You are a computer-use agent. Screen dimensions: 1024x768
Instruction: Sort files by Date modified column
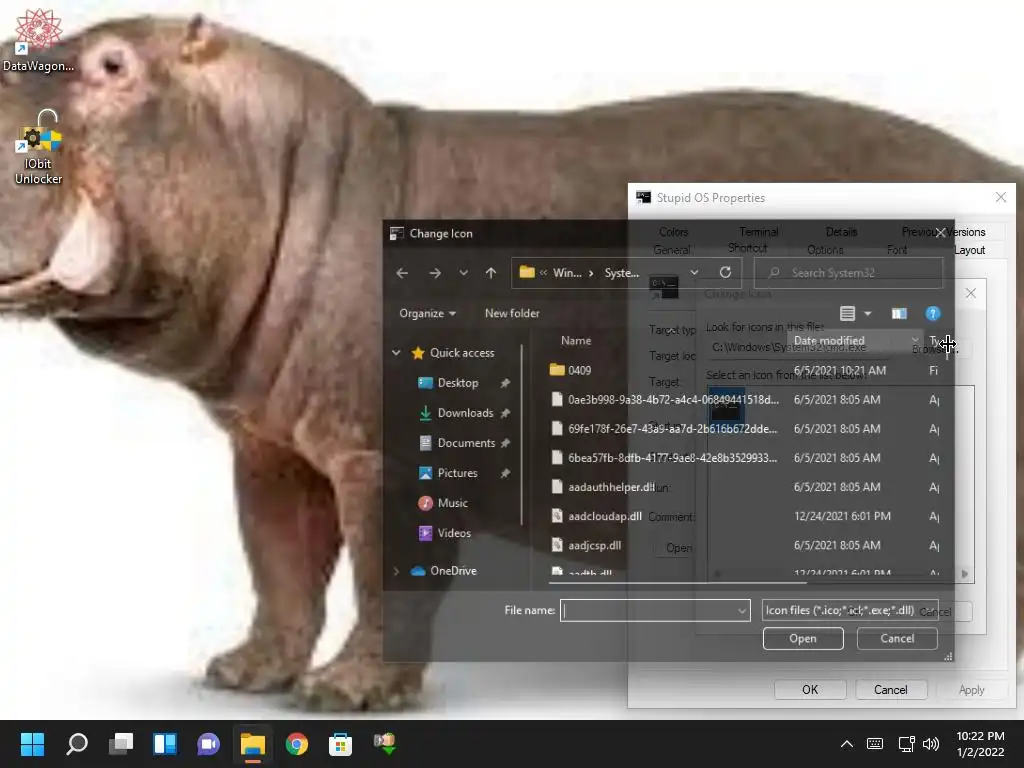pyautogui.click(x=829, y=340)
